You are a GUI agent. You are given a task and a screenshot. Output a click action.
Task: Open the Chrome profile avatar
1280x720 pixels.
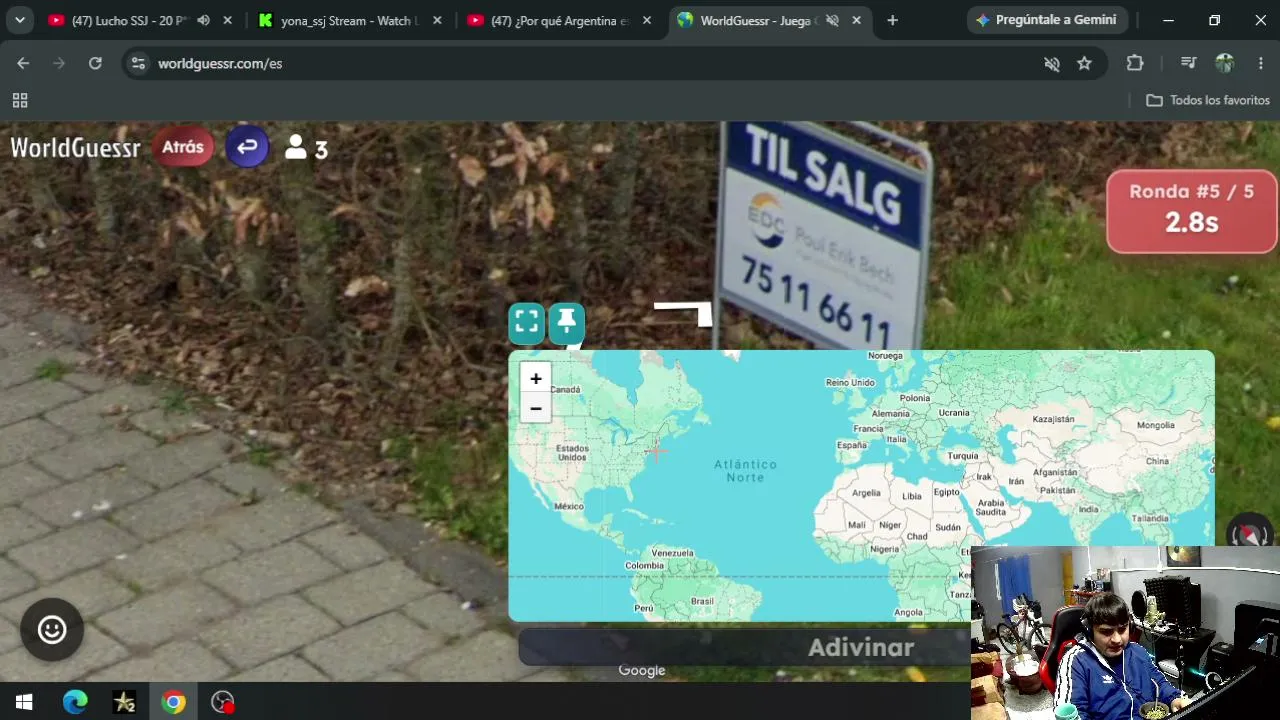1225,63
